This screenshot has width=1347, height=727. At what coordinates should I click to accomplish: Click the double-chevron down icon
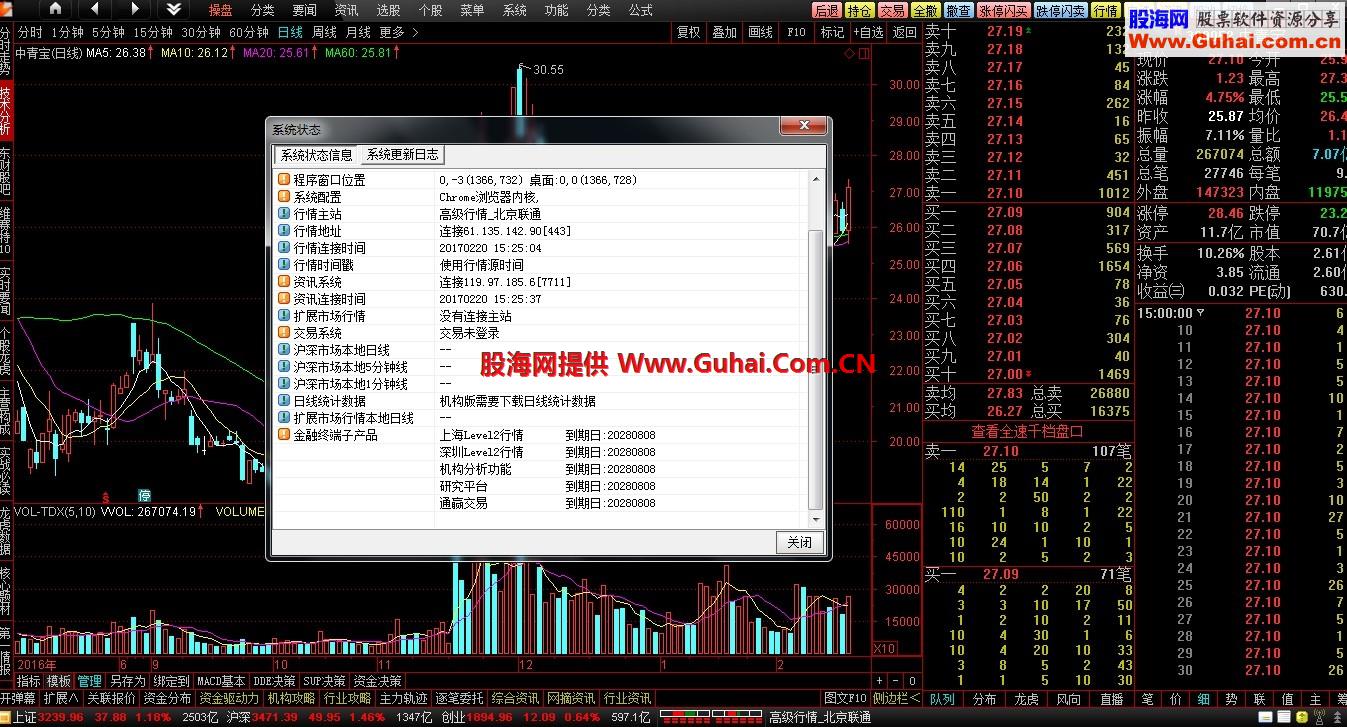tap(174, 9)
